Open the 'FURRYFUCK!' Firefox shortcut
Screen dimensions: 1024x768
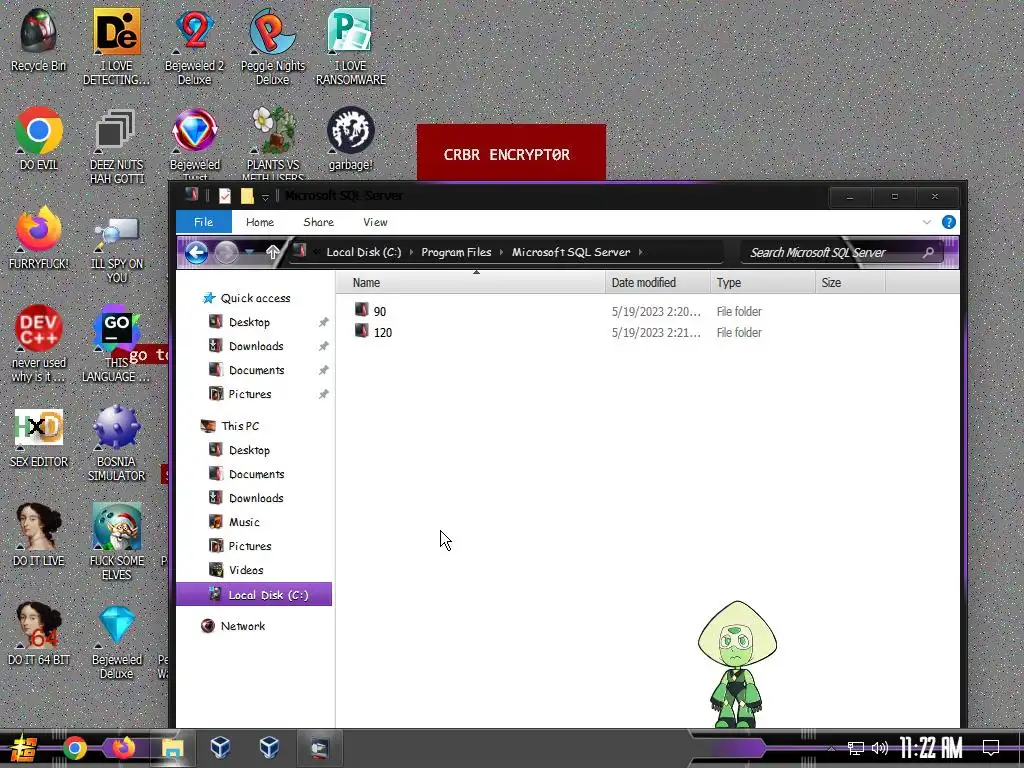(39, 238)
